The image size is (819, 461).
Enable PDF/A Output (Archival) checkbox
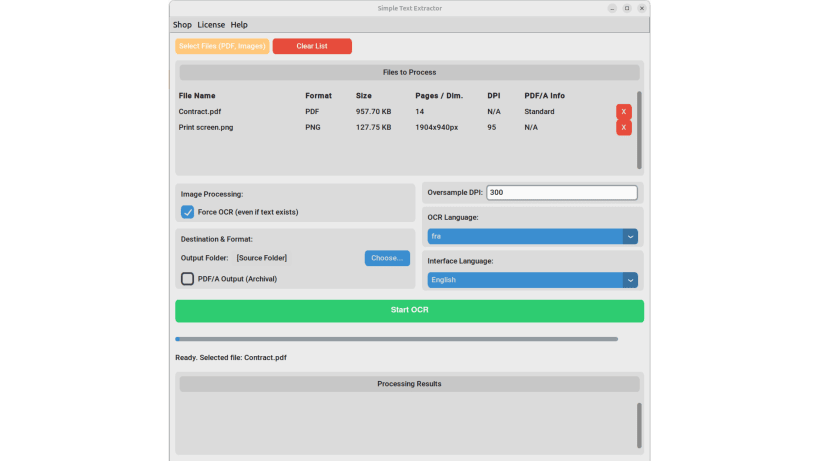pyautogui.click(x=188, y=279)
